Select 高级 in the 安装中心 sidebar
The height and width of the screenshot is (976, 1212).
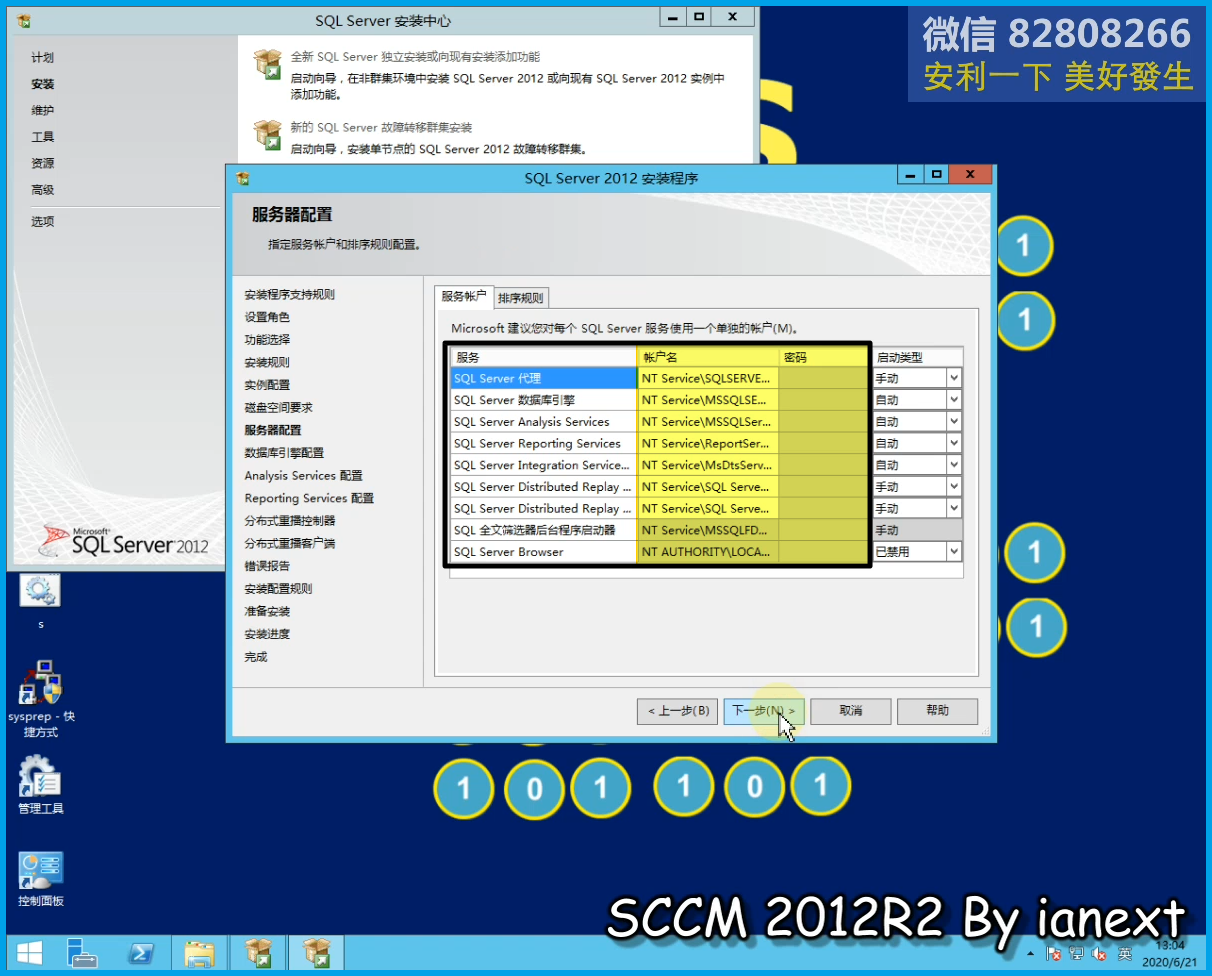pyautogui.click(x=43, y=190)
